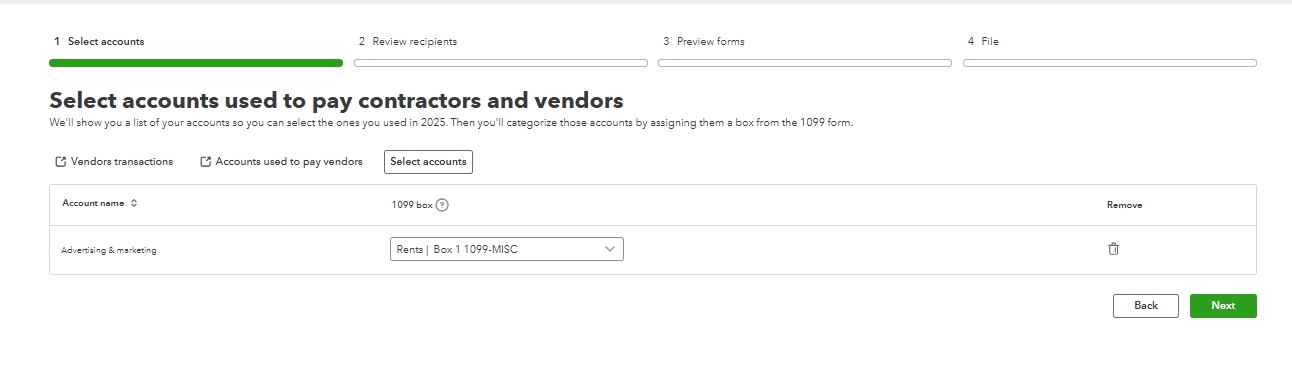The width and height of the screenshot is (1292, 366).
Task: Click the Select accounts button
Action: [x=428, y=162]
